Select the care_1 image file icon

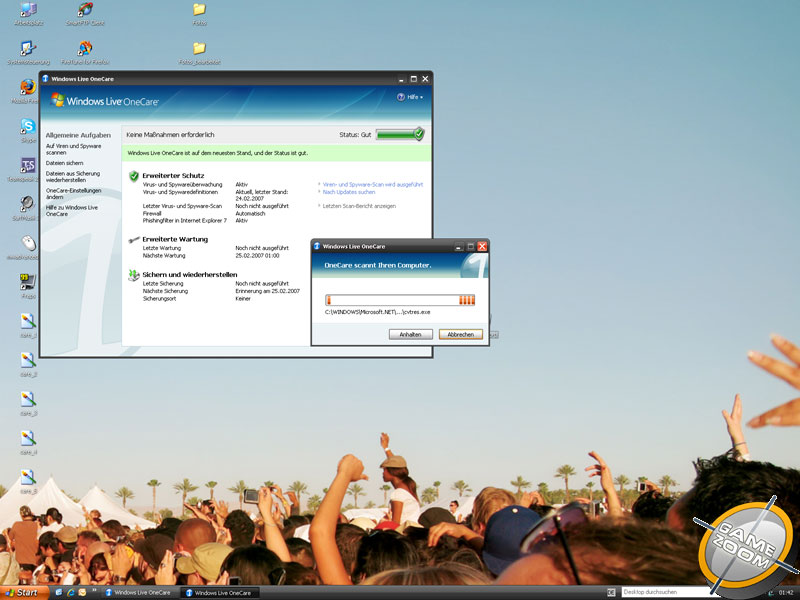28,326
